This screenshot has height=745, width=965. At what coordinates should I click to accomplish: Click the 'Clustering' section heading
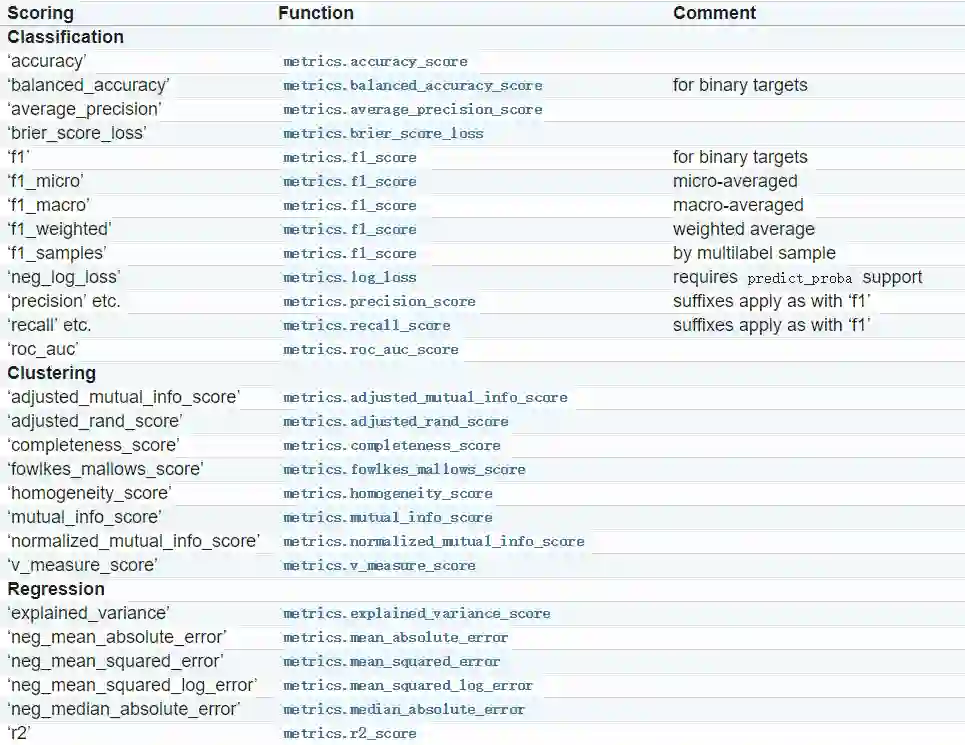pos(52,373)
